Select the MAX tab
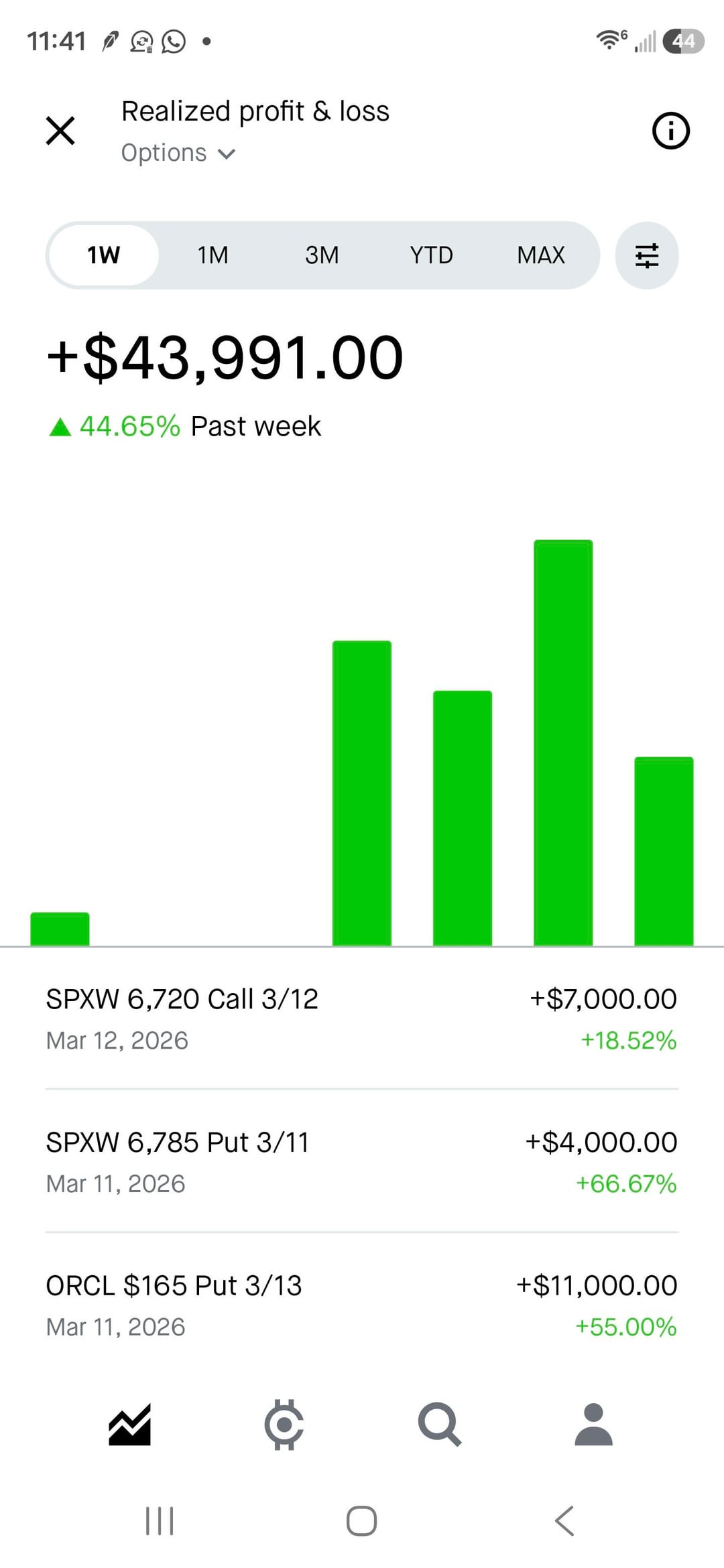The height and width of the screenshot is (1568, 724). (x=540, y=255)
